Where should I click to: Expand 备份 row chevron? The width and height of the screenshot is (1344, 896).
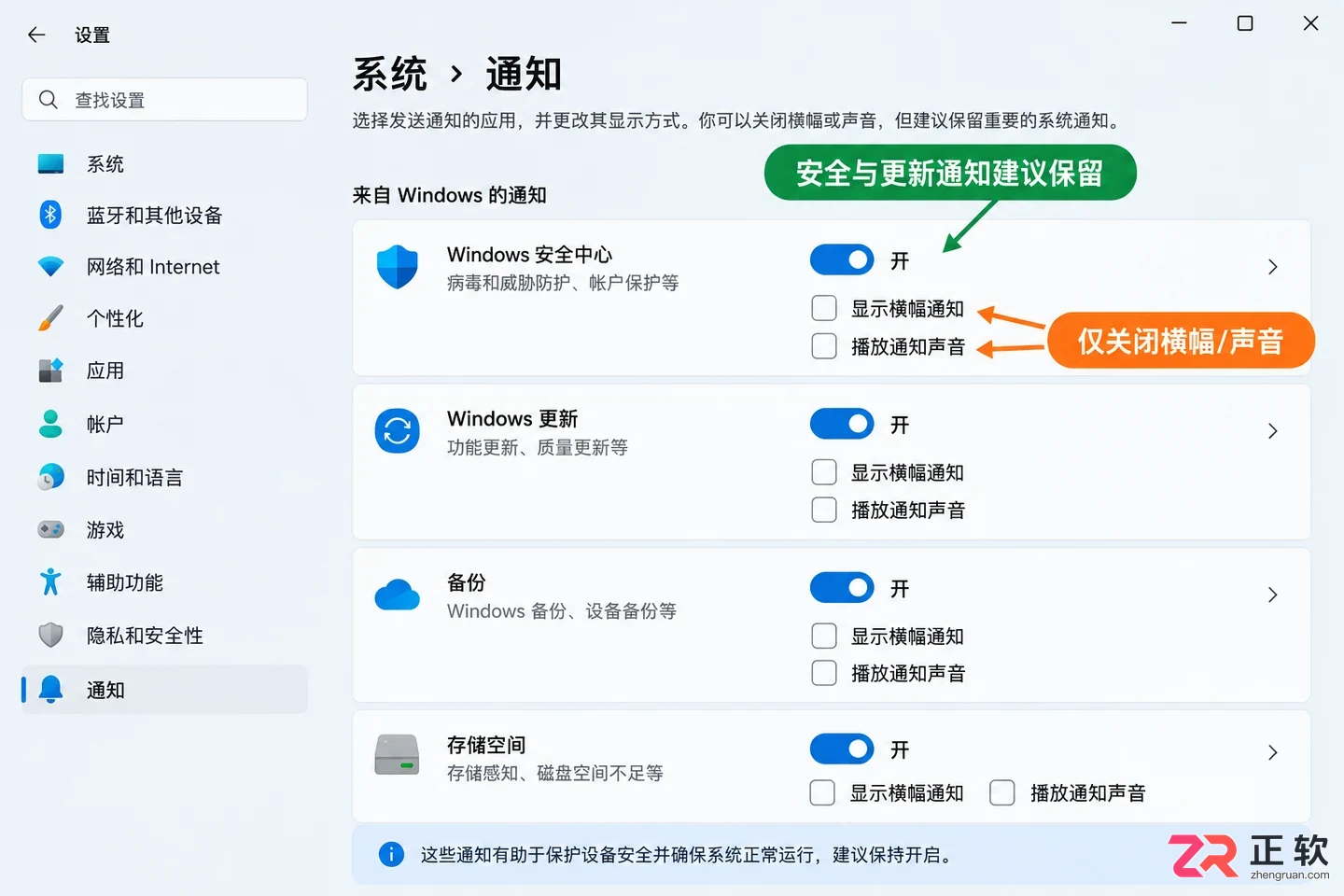[1273, 595]
